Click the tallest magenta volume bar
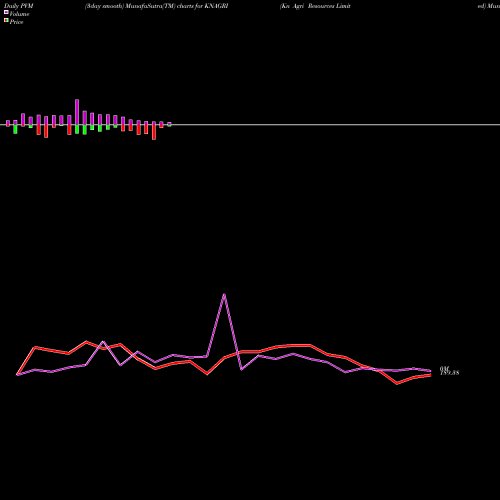The height and width of the screenshot is (500, 500). (77, 112)
